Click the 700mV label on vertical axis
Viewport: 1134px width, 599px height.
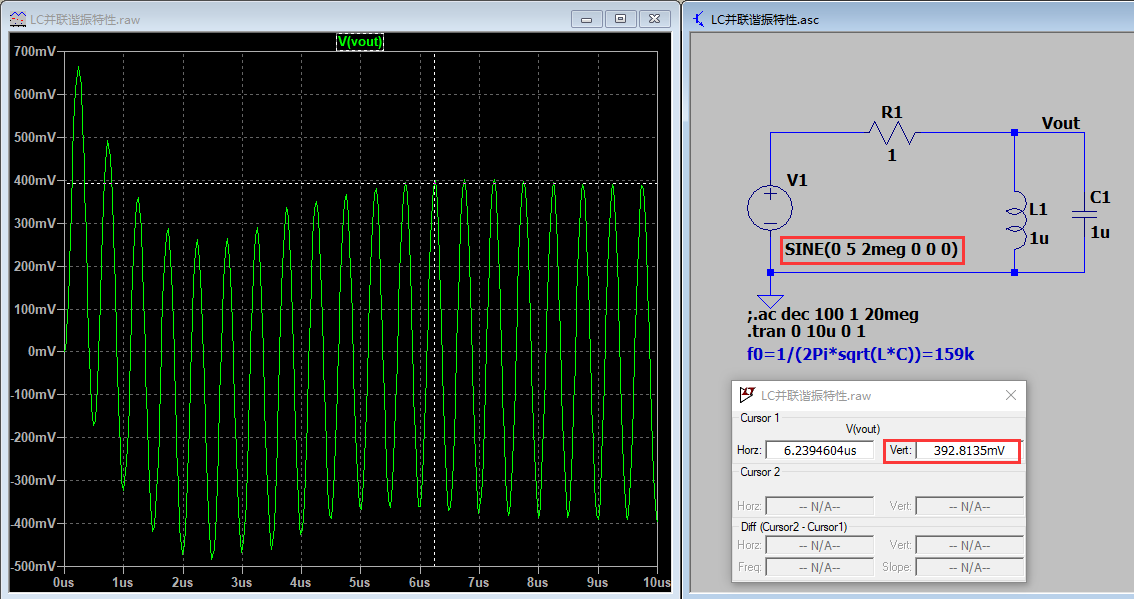tap(35, 51)
